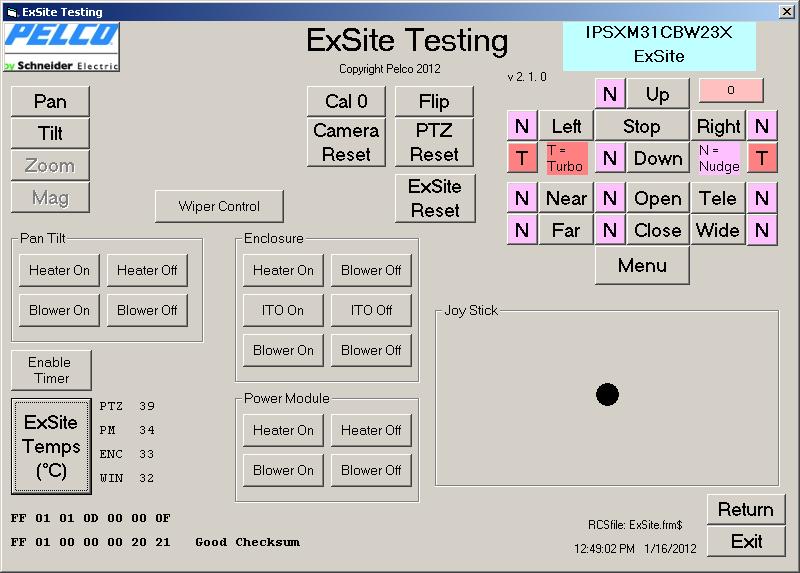Screen dimensions: 800x573
Task: Turn Pan Tilt Heater On
Action: (x=59, y=270)
